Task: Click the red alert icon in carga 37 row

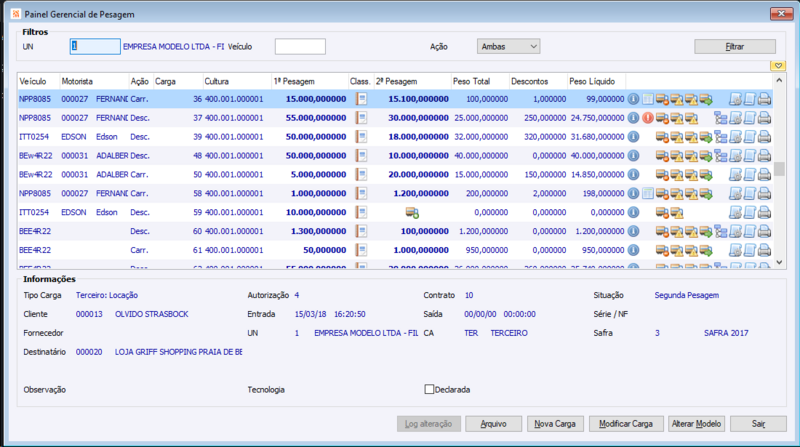Action: [x=648, y=118]
